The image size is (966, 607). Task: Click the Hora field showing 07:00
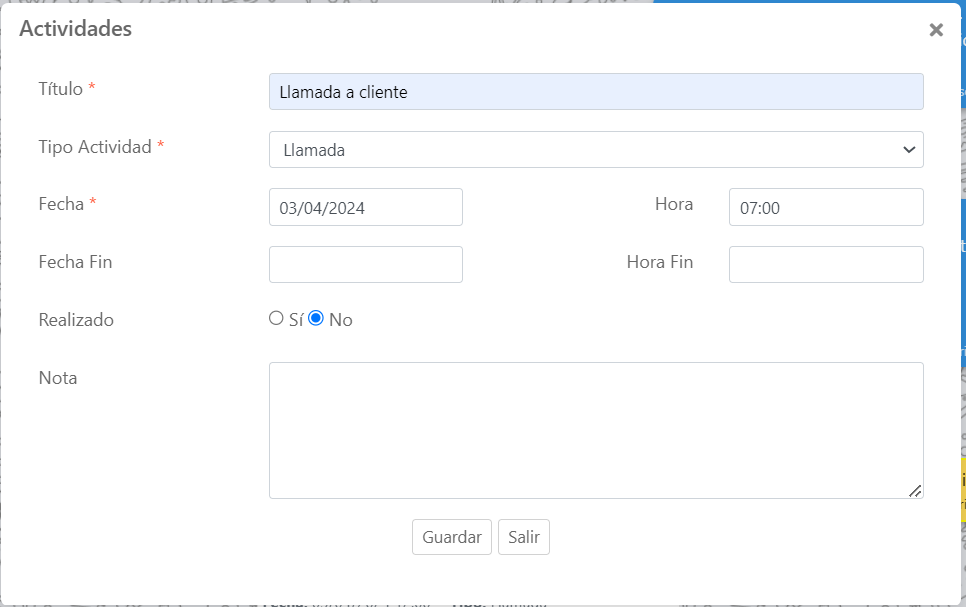[x=826, y=207]
